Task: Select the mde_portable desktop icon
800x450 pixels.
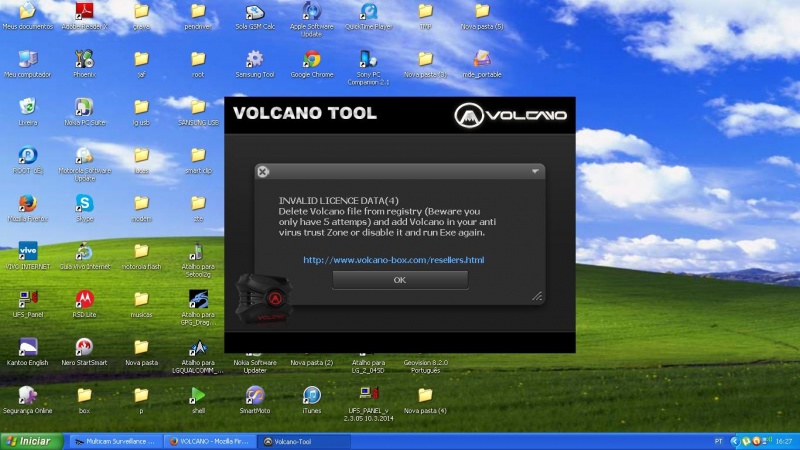Action: (x=482, y=64)
